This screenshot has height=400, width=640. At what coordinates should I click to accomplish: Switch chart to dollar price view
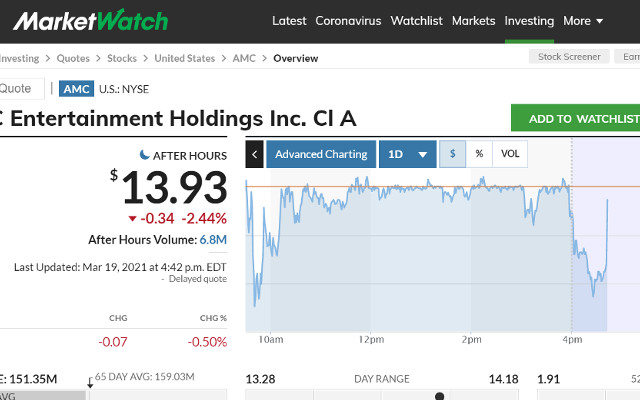453,154
